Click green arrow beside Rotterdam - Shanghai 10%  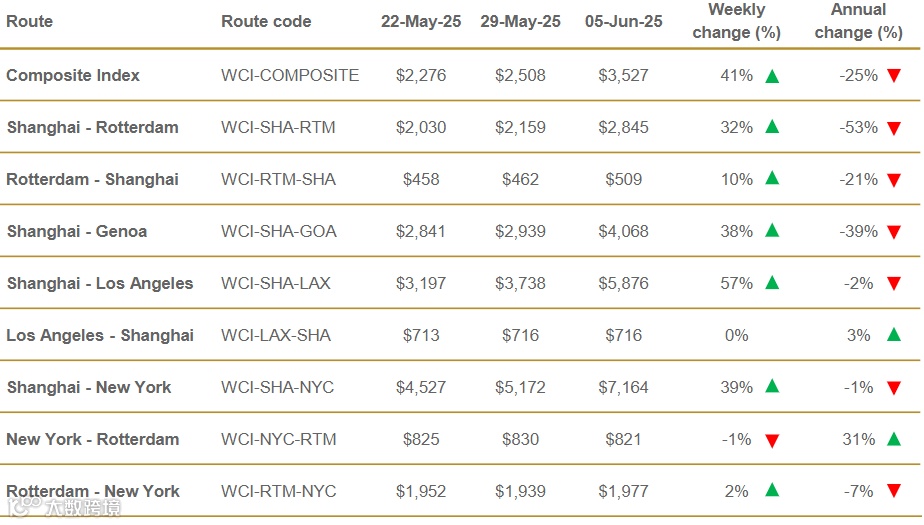tap(771, 180)
